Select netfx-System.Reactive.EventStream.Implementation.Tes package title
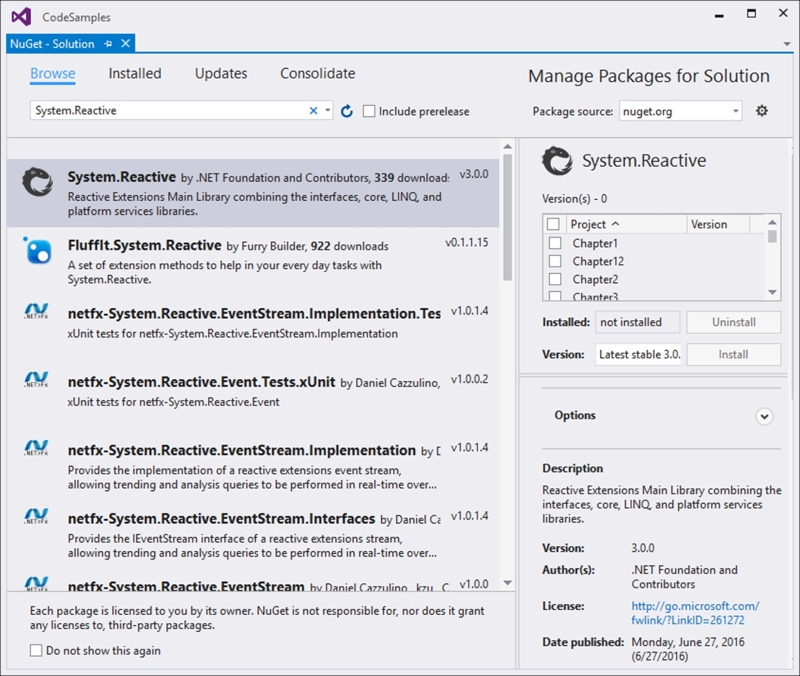Screen dimensions: 800x676 (254, 314)
